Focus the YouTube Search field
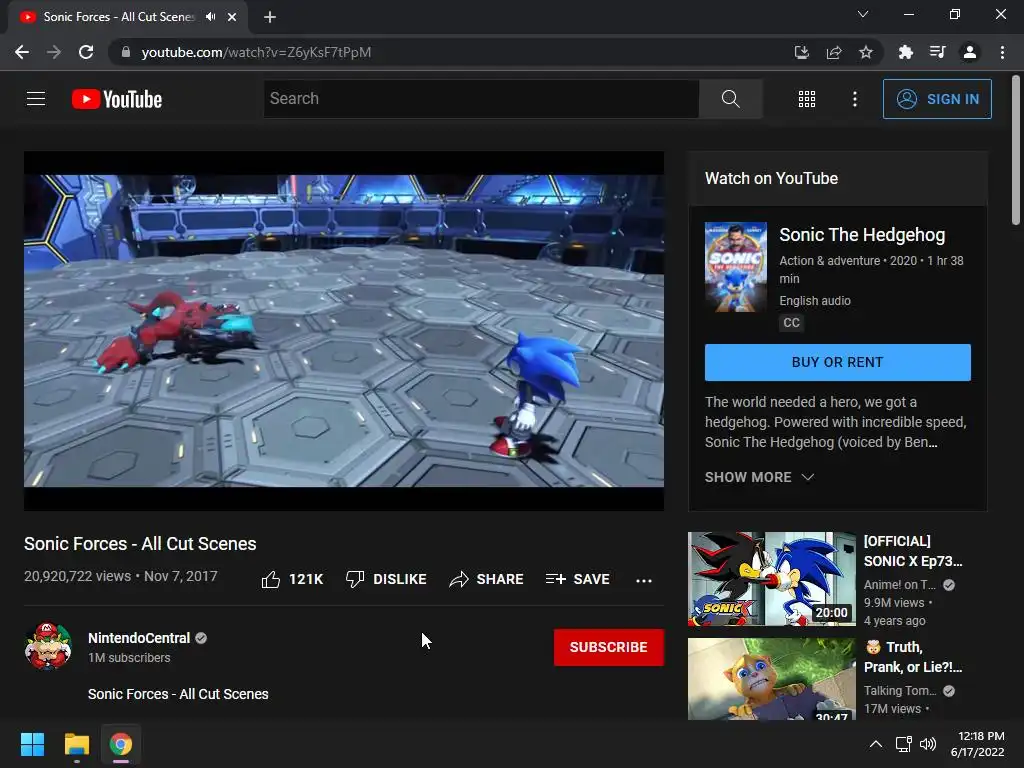The width and height of the screenshot is (1024, 768). coord(481,99)
